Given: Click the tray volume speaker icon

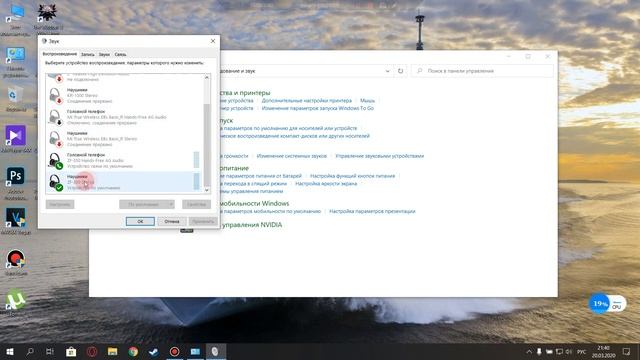Looking at the screenshot, I should pos(569,351).
